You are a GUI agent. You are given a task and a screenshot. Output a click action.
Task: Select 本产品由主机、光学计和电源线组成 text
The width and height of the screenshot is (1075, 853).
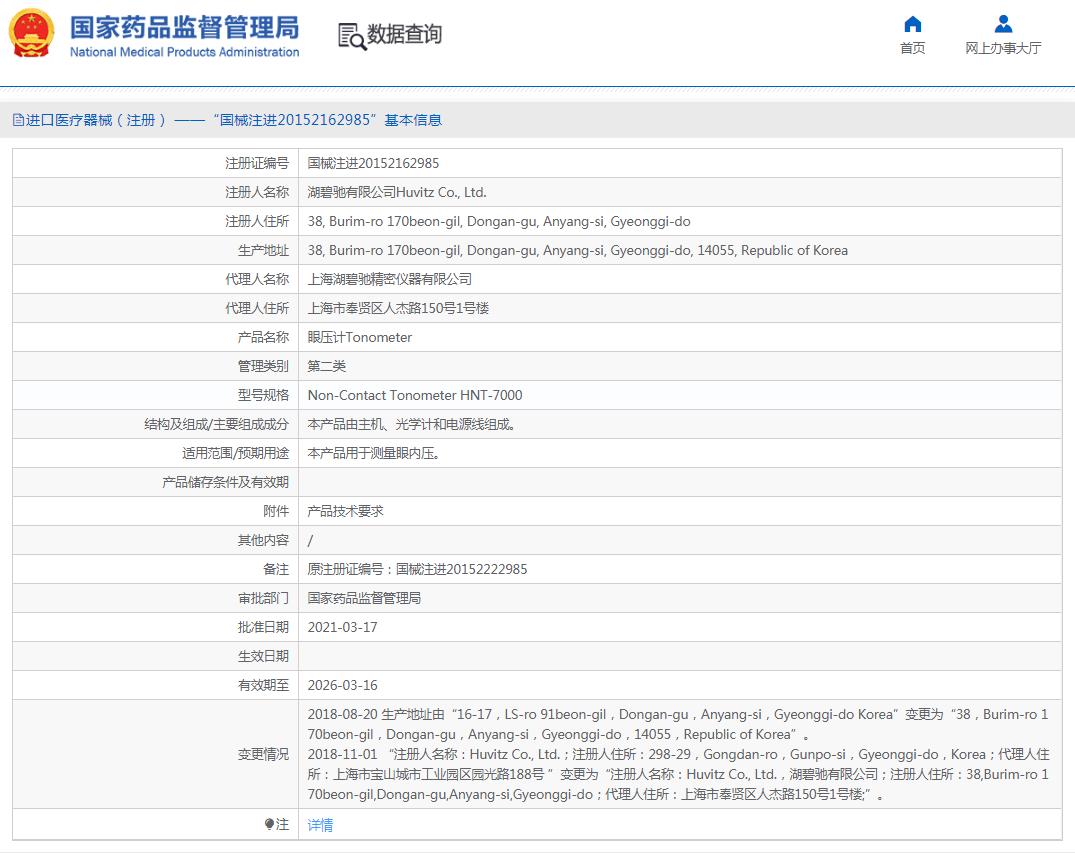pyautogui.click(x=411, y=424)
